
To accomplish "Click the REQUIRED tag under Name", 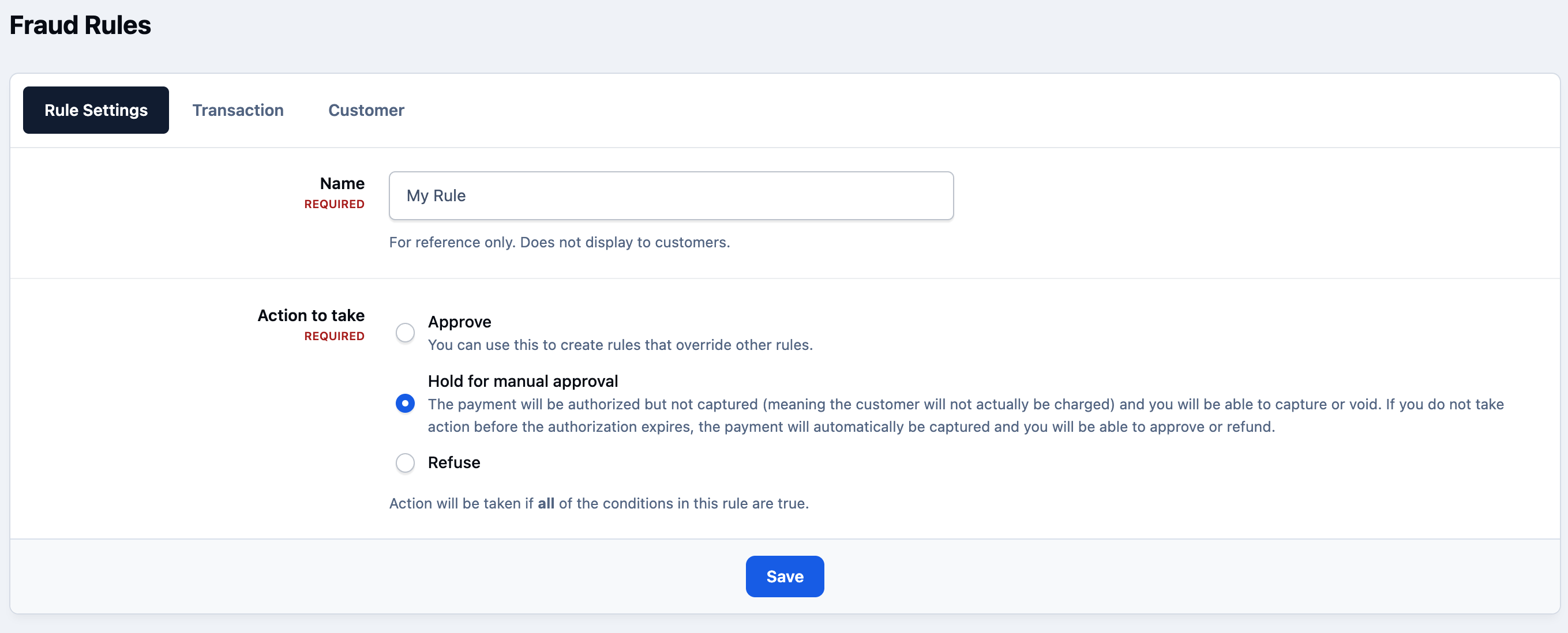I will coord(333,204).
